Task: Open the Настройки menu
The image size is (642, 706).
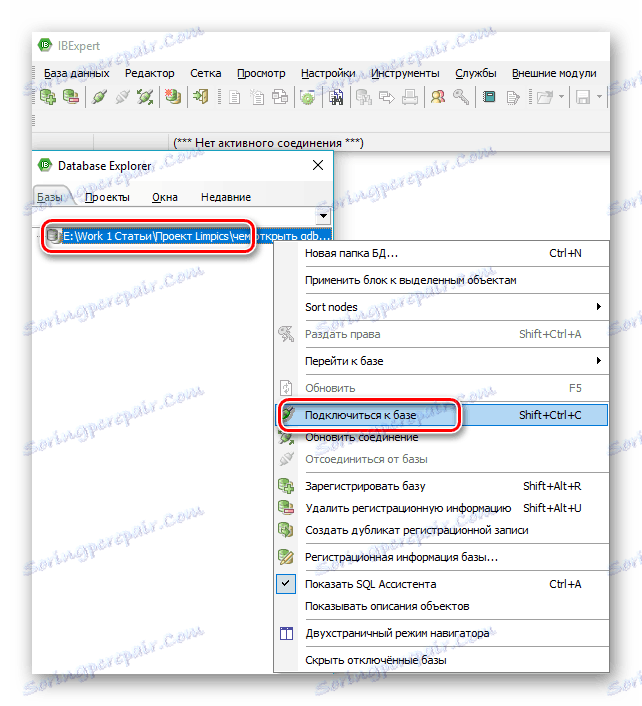Action: click(328, 73)
